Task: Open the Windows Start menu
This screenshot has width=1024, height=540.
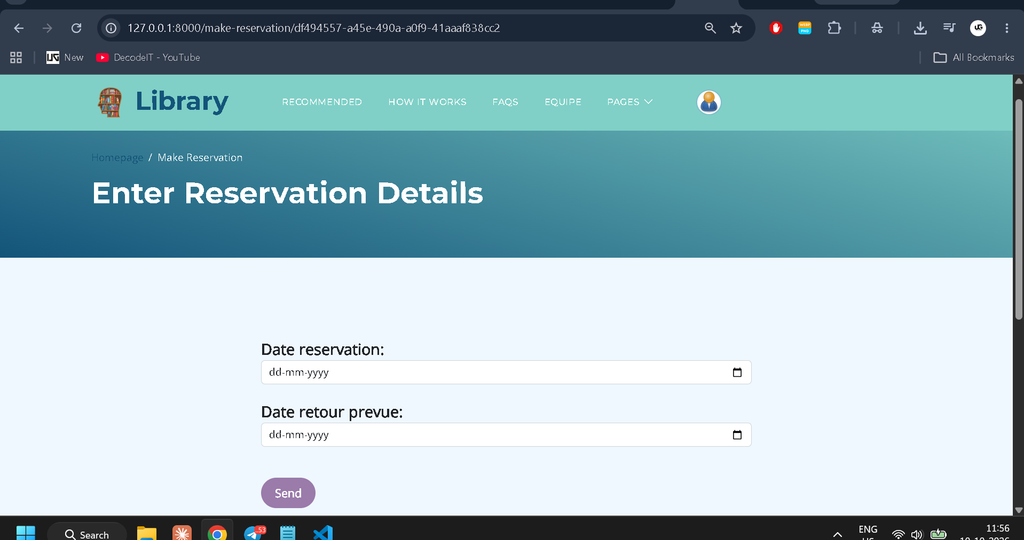Action: [x=25, y=533]
